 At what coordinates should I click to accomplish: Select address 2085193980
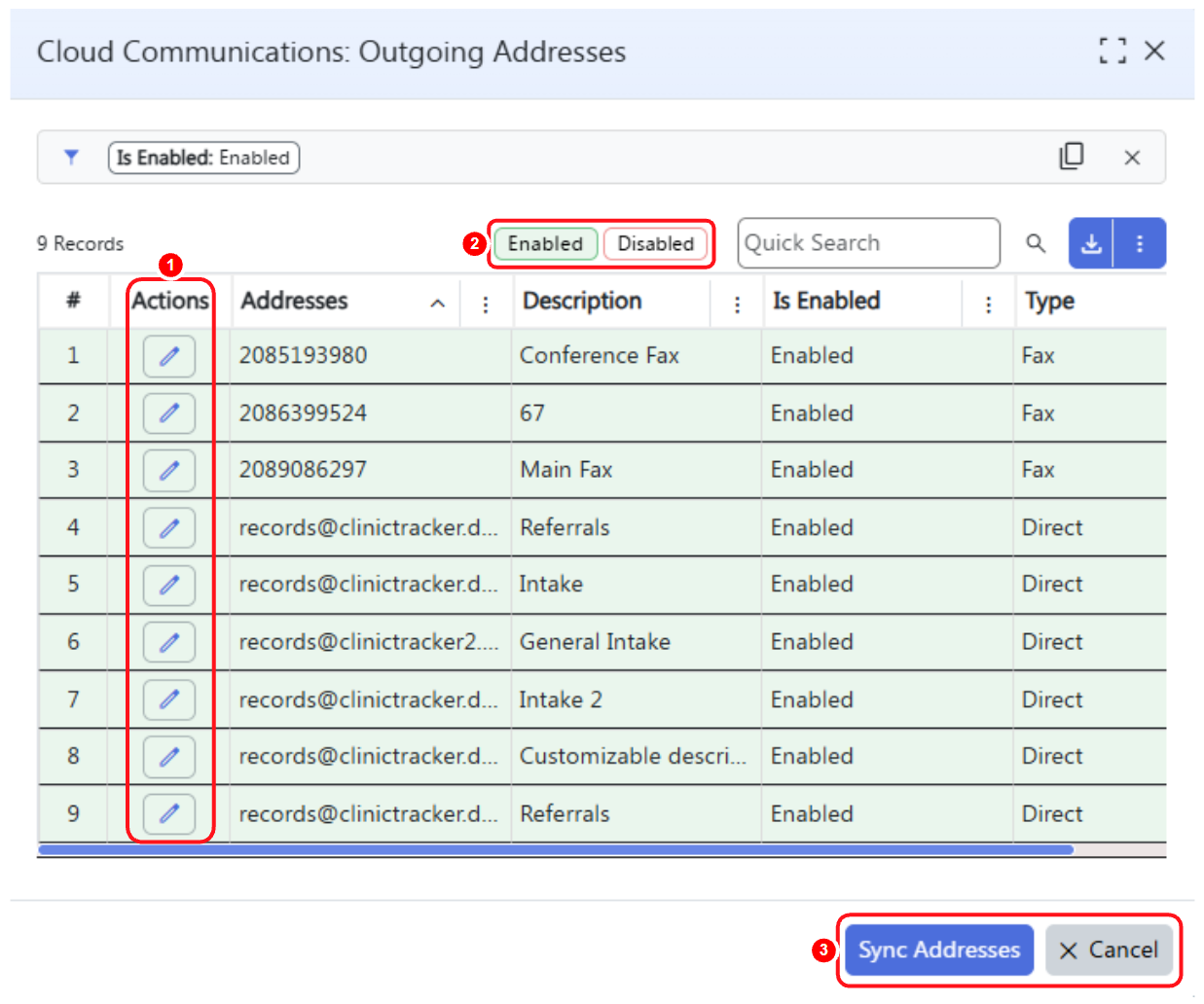click(x=303, y=355)
